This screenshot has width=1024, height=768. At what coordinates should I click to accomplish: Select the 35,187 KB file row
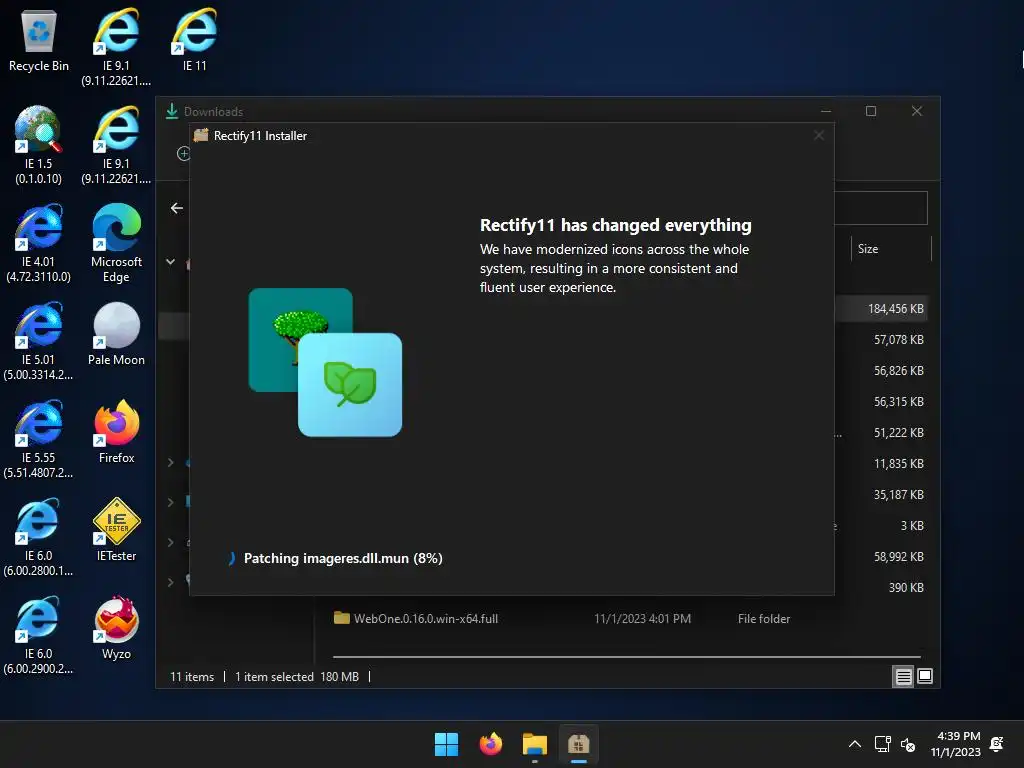(x=881, y=494)
